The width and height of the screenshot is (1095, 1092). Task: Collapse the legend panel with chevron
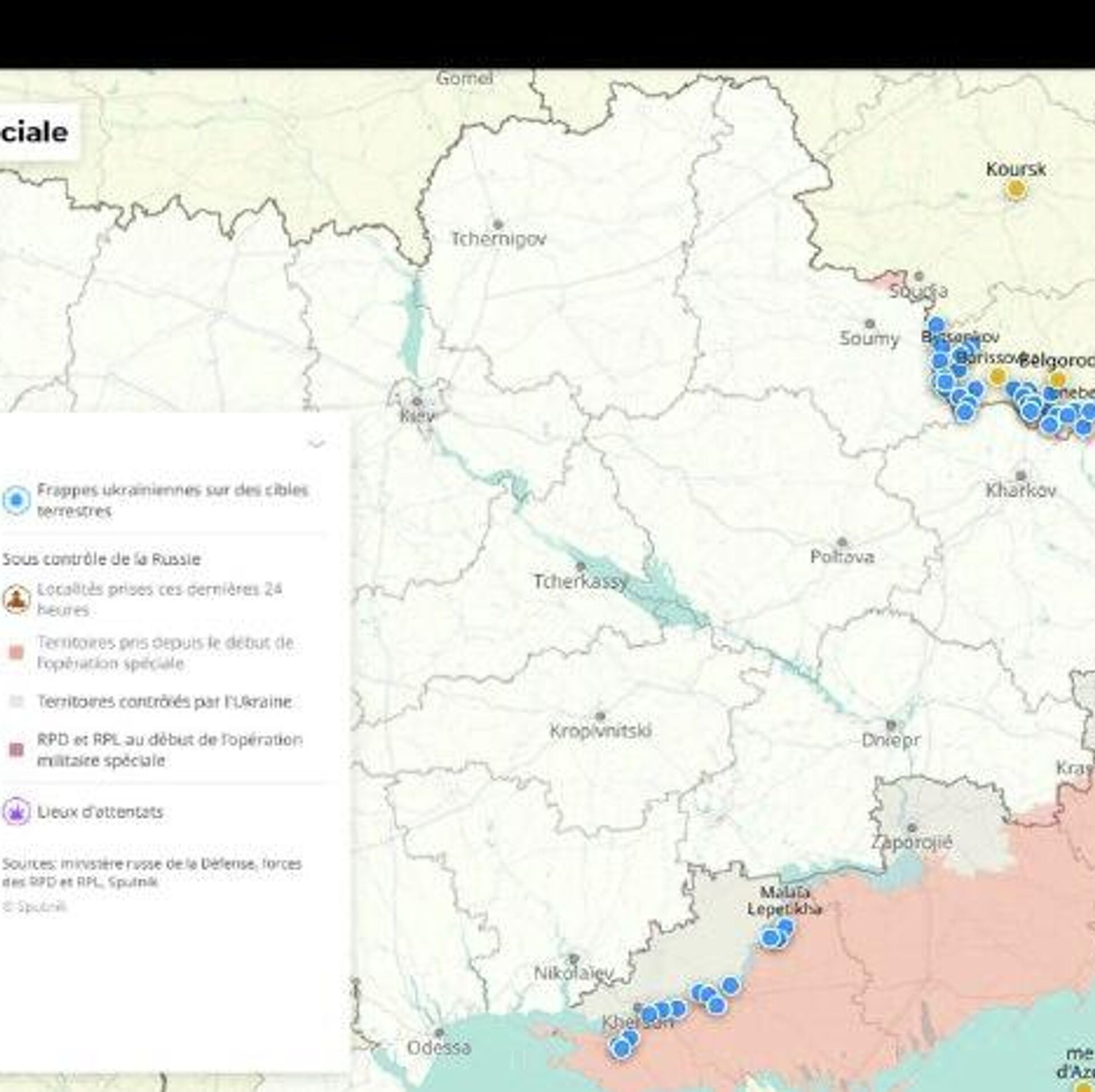pyautogui.click(x=315, y=443)
